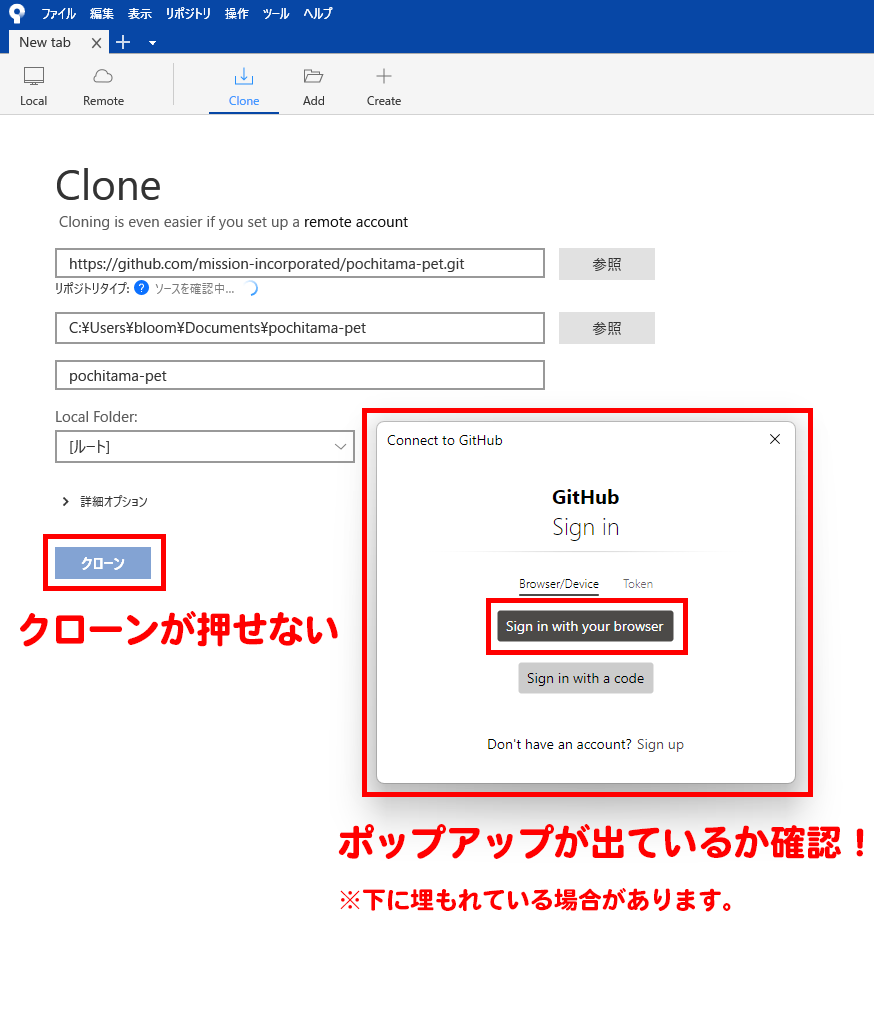Image resolution: width=874 pixels, height=1011 pixels.
Task: Open the tab list dropdown arrow
Action: coord(152,43)
